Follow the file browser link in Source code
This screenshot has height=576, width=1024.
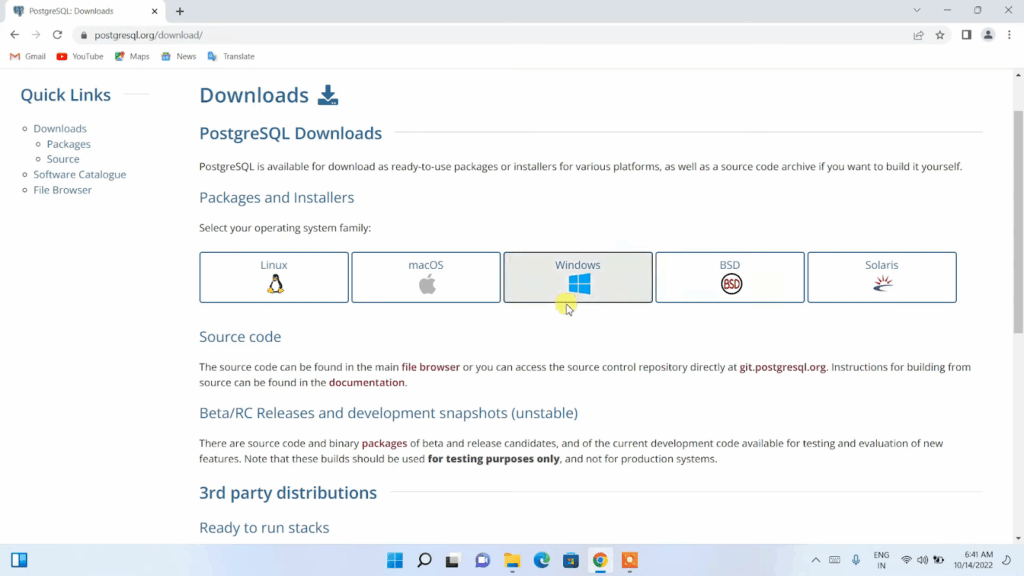coord(430,367)
